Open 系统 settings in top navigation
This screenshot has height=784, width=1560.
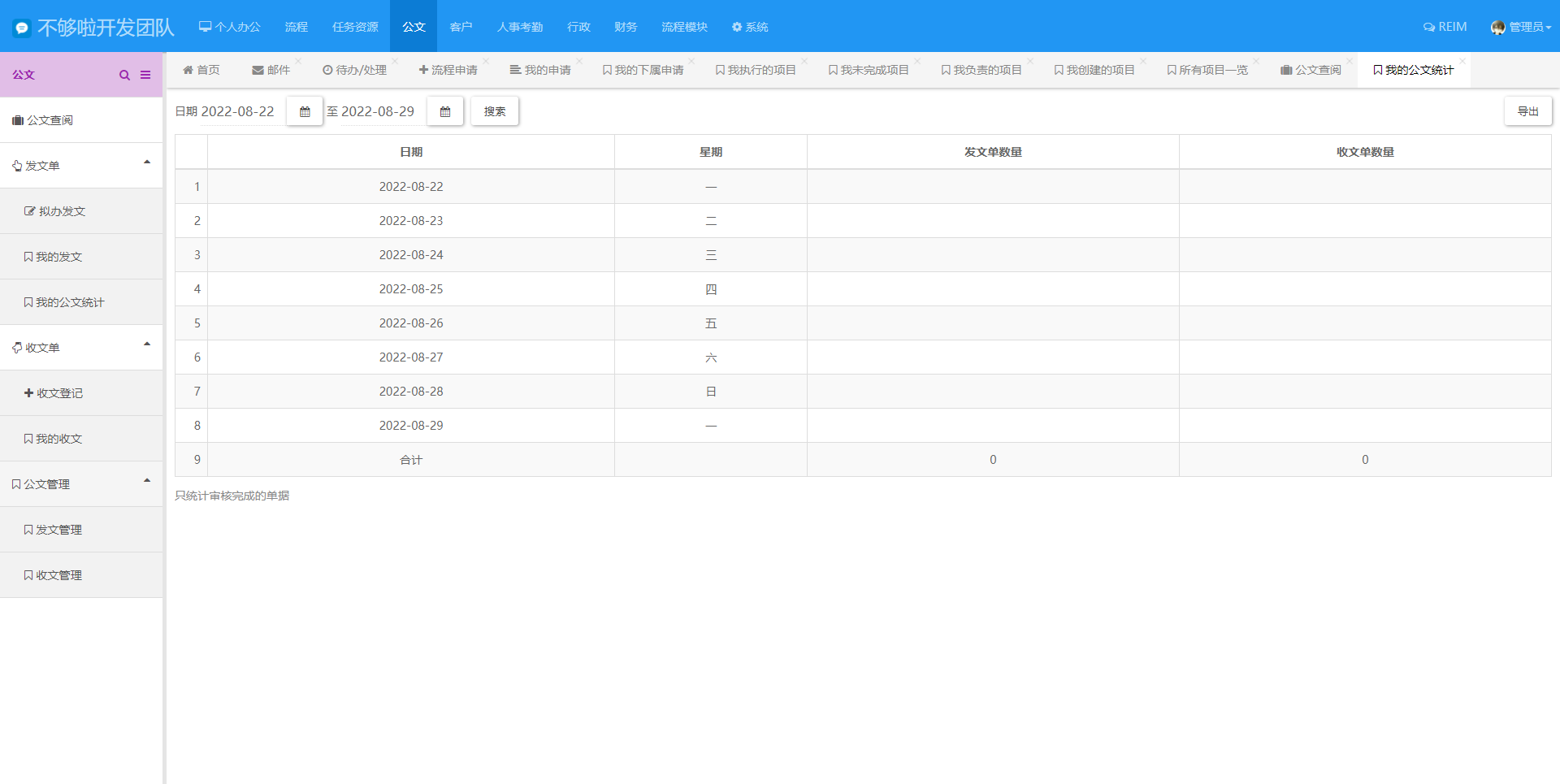pyautogui.click(x=750, y=27)
